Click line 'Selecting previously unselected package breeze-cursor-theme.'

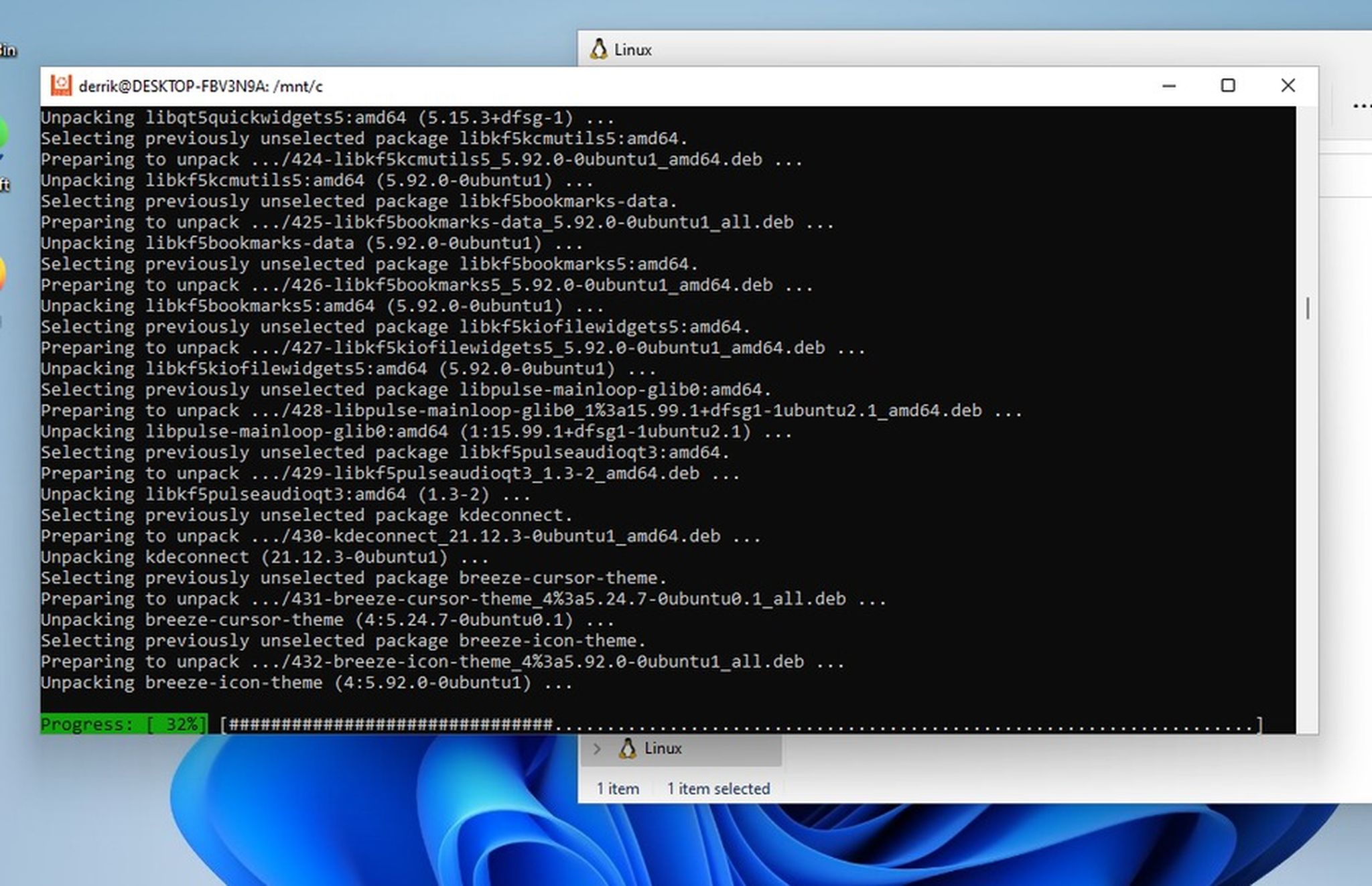[354, 578]
